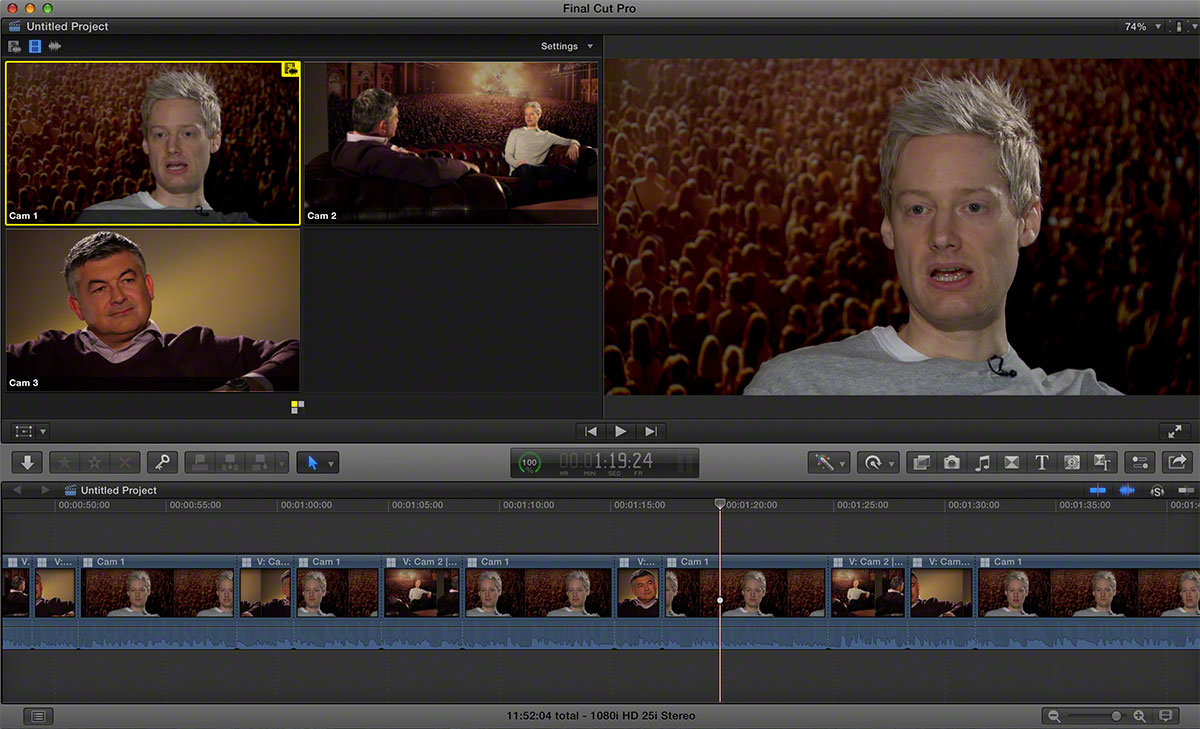Open the enhancements magic wand menu
Image resolution: width=1200 pixels, height=729 pixels.
coord(829,462)
